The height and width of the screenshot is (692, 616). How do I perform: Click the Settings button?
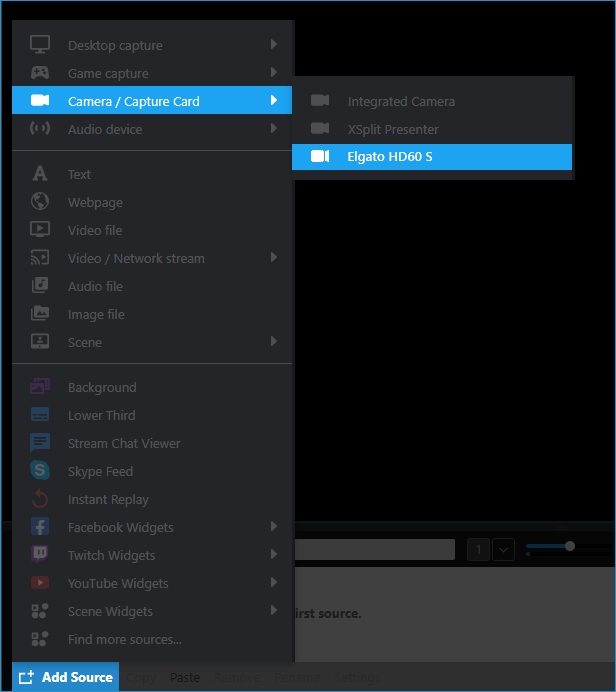(357, 677)
